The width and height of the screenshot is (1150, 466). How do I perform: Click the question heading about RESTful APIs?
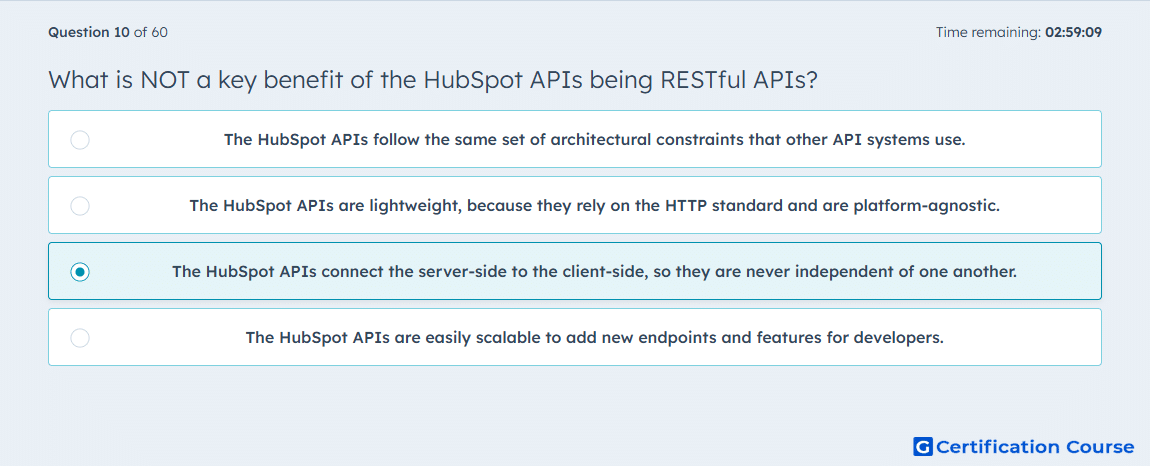[x=433, y=79]
